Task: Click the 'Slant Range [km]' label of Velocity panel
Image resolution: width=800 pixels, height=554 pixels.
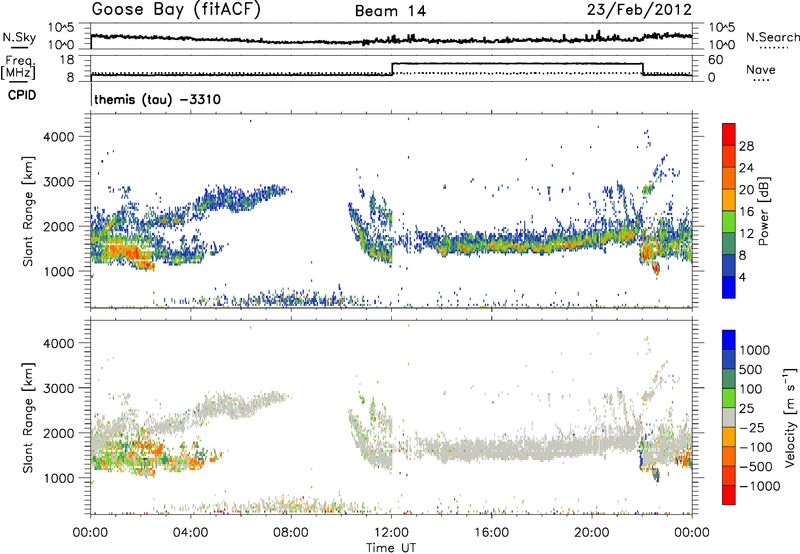Action: tap(28, 417)
